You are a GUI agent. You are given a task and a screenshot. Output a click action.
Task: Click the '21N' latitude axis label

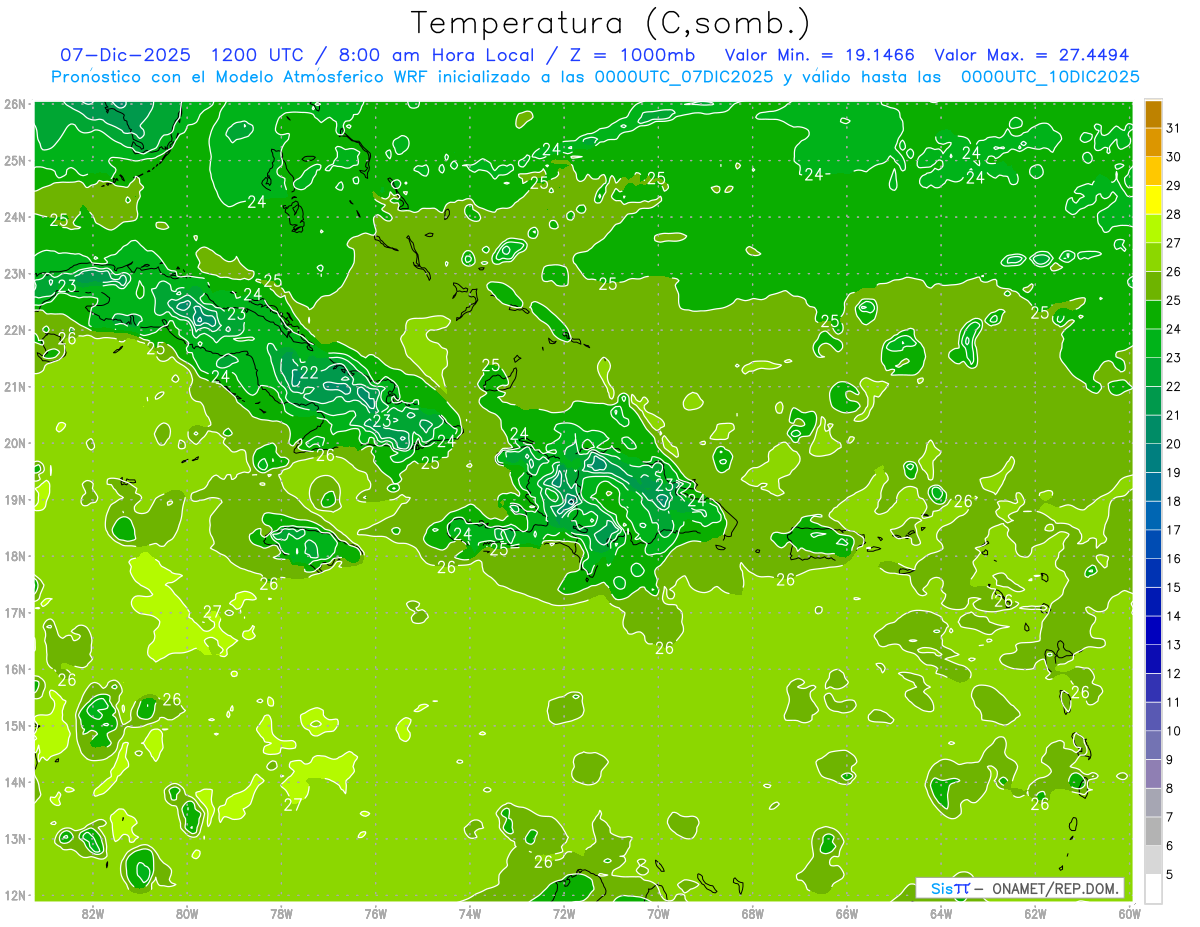pyautogui.click(x=14, y=387)
